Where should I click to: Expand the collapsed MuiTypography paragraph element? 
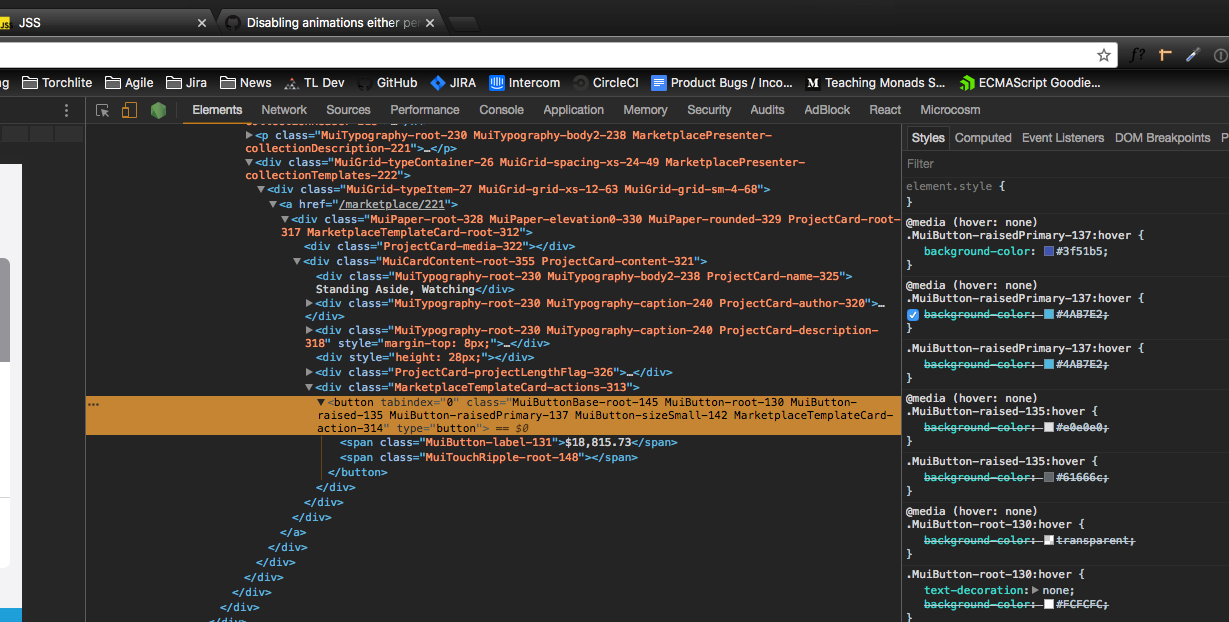point(247,134)
